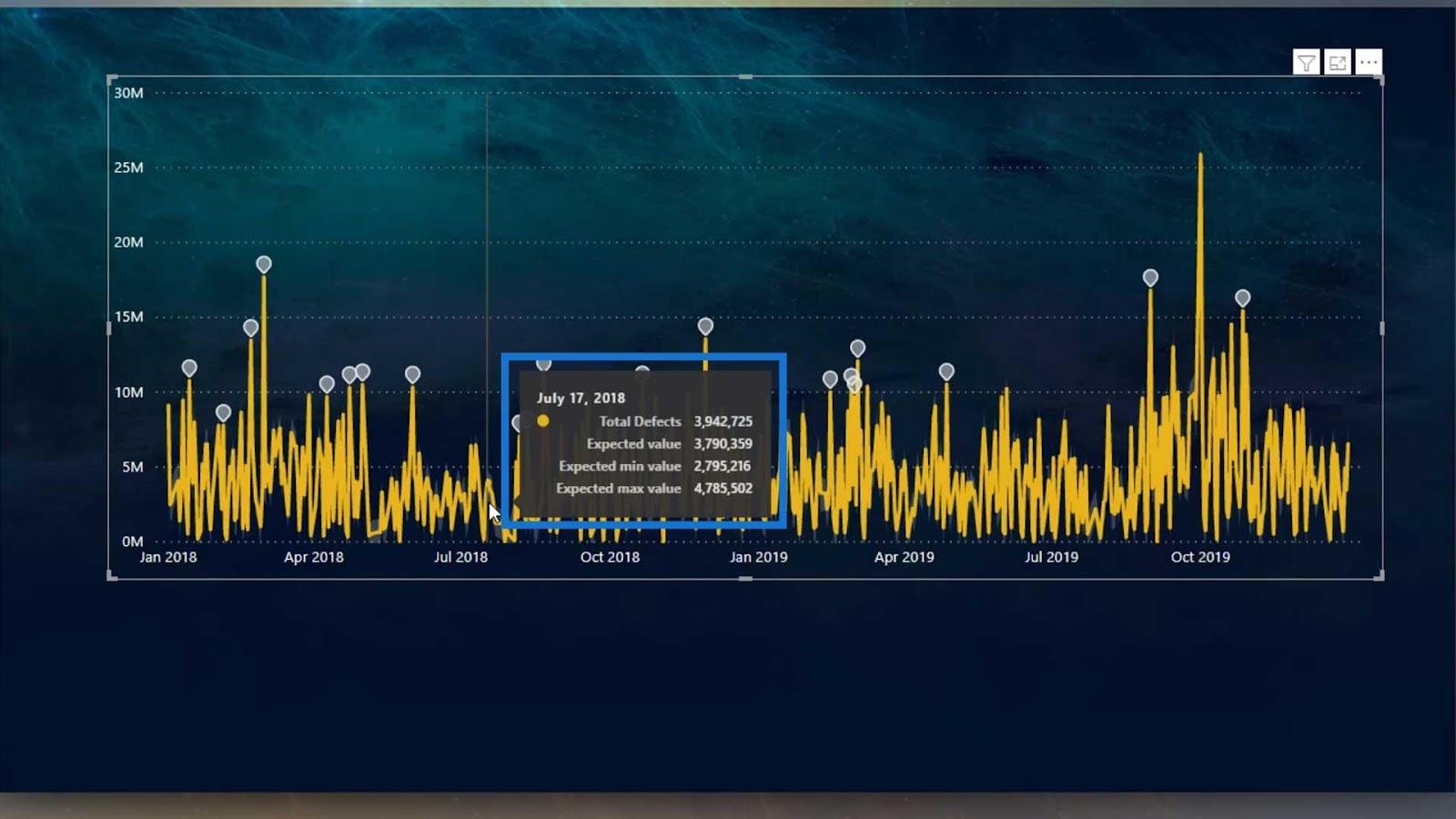
Task: Select the later of two markers near May 2018
Action: 363,372
